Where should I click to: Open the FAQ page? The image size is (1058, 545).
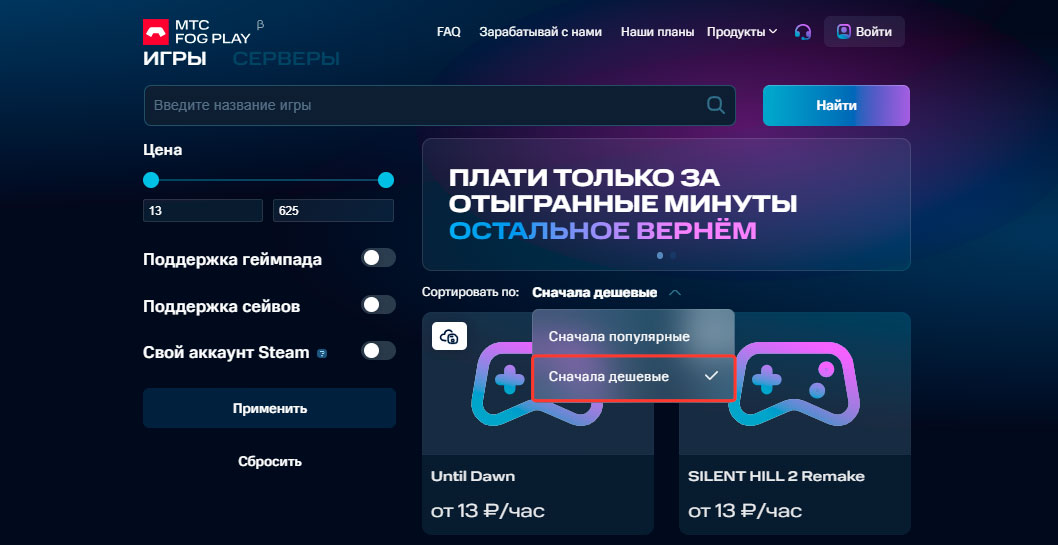[x=449, y=32]
